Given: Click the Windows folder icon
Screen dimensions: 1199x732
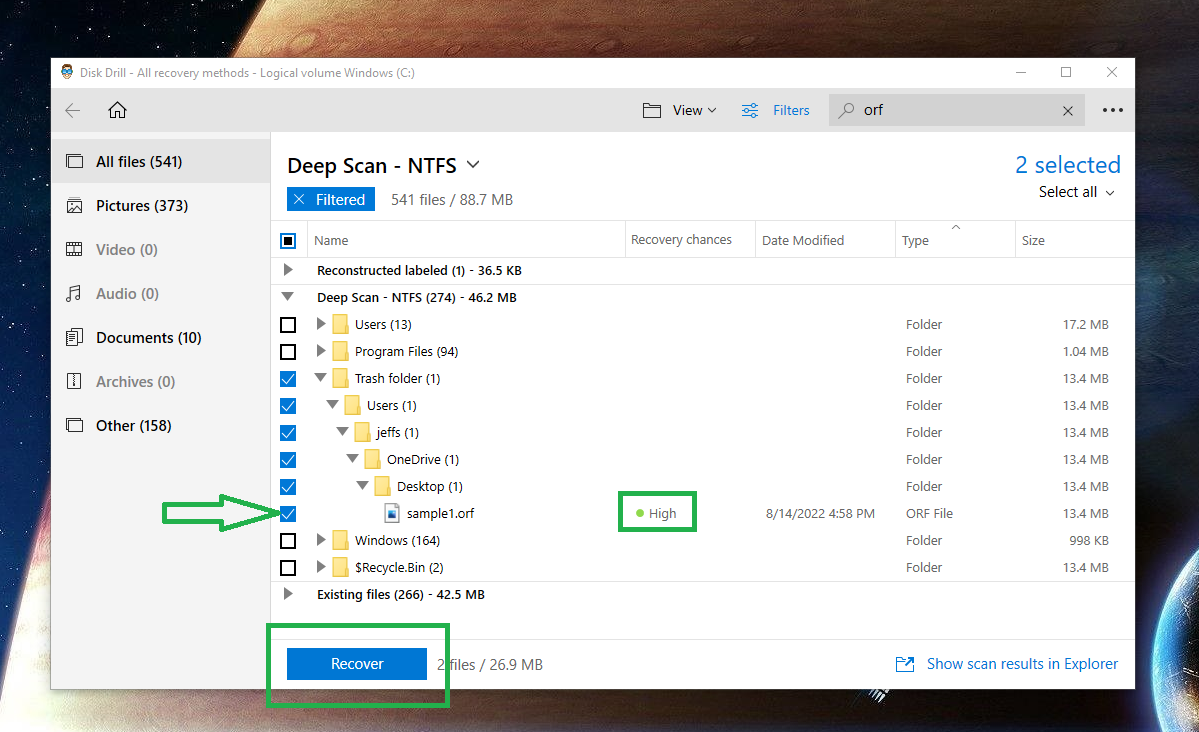Looking at the screenshot, I should pos(340,540).
